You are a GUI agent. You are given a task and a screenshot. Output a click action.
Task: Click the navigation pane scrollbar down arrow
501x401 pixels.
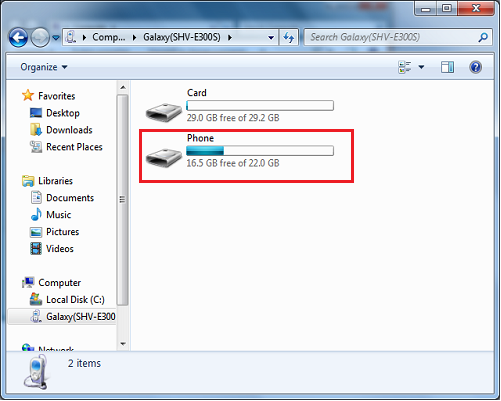tap(123, 344)
